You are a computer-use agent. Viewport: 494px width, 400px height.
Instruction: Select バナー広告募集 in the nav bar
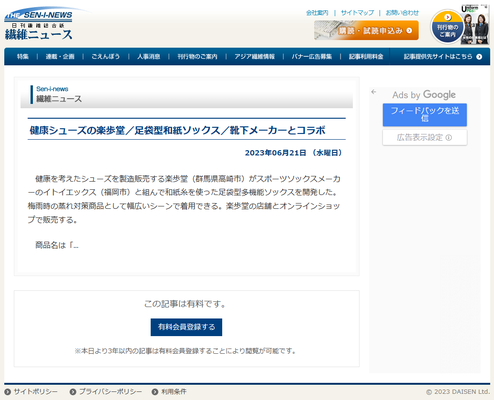(x=312, y=57)
